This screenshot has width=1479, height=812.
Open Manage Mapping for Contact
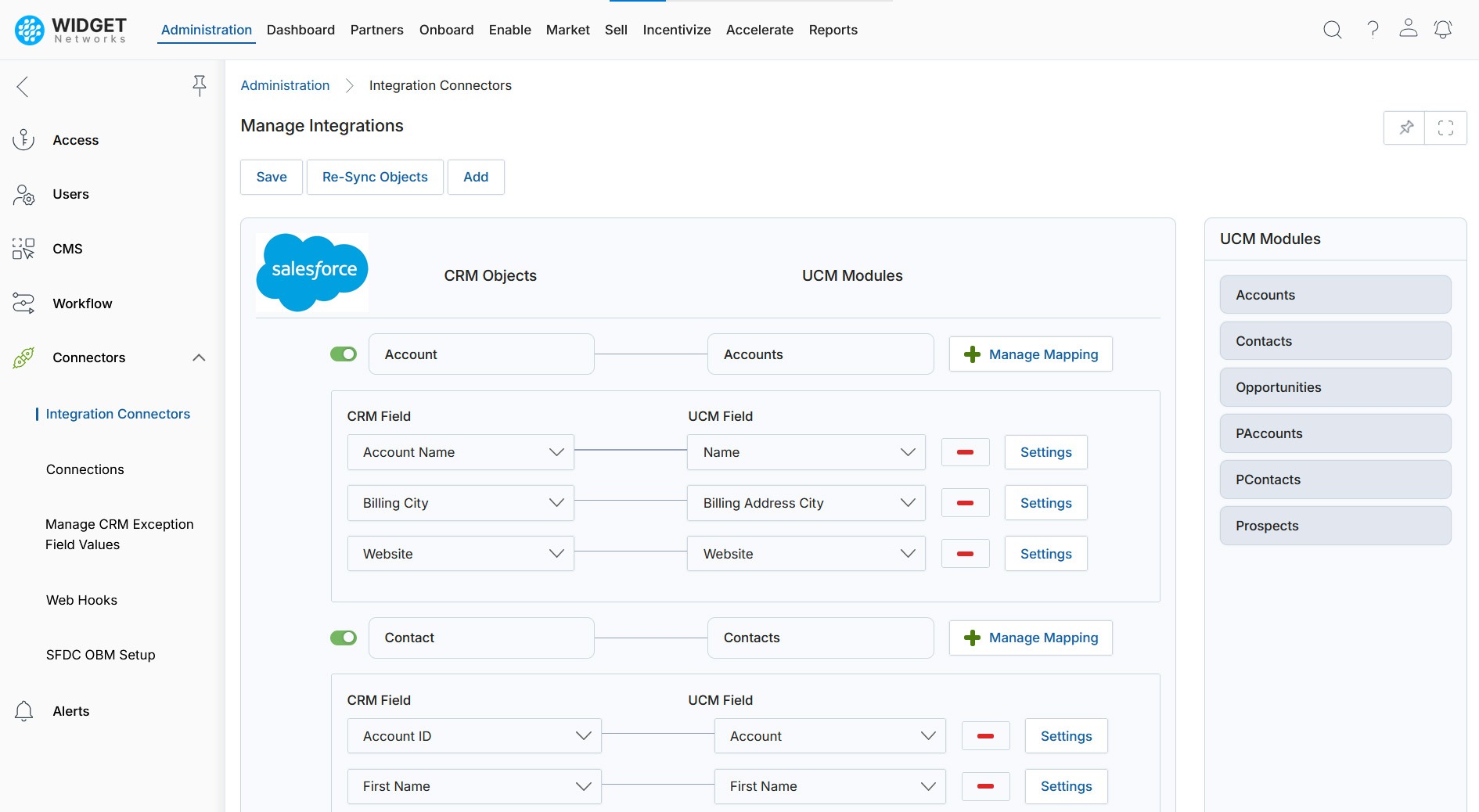1031,638
